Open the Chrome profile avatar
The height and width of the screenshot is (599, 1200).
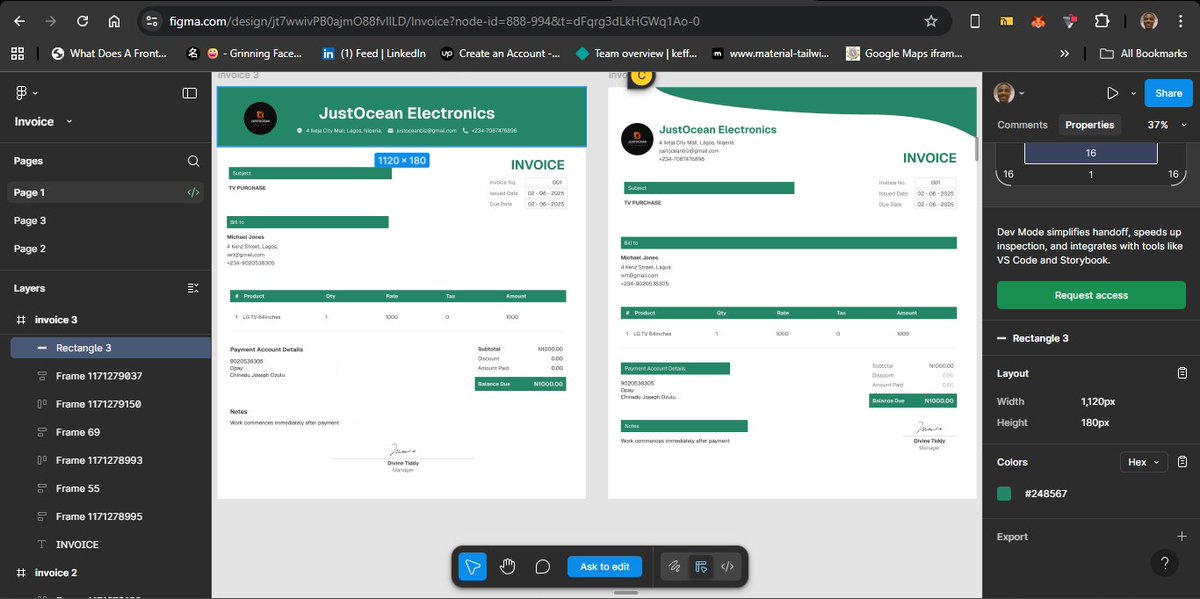tap(1149, 21)
